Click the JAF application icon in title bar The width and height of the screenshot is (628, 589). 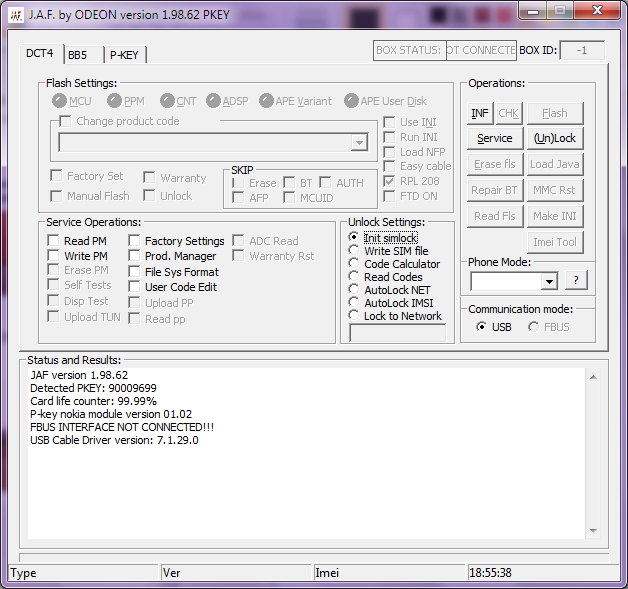16,15
